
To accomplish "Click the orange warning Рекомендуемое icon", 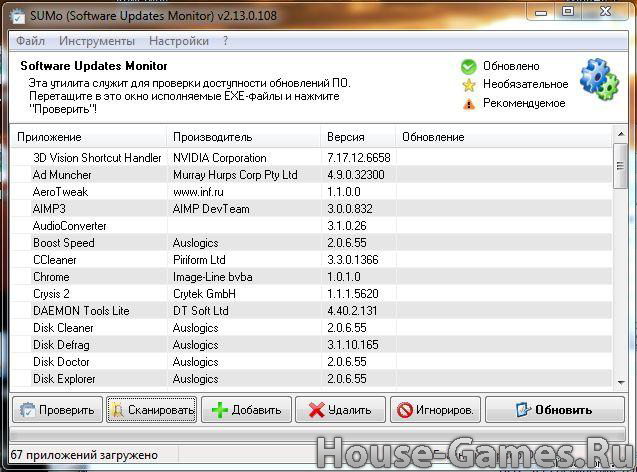I will point(469,104).
